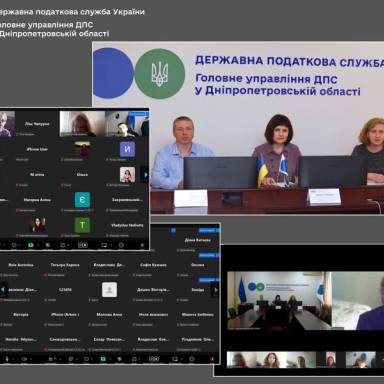Click the green Share Screen icon in upper Zoom toolbar
This screenshot has height=384, width=384.
click(x=31, y=245)
